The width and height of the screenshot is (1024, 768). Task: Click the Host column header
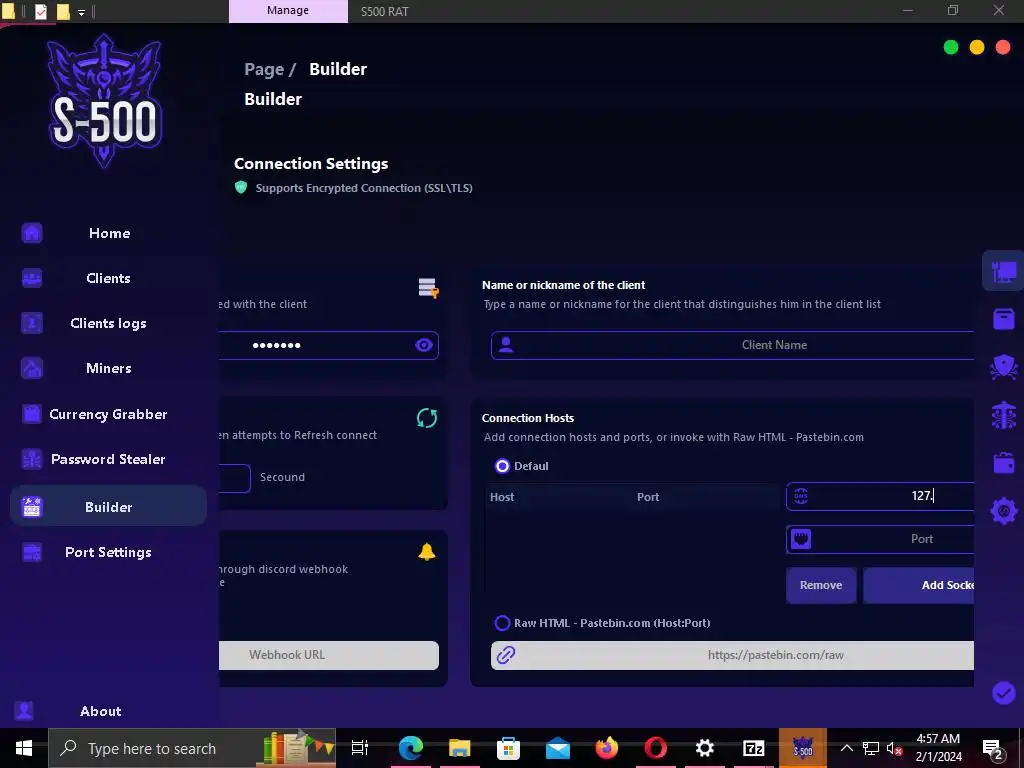click(x=502, y=497)
